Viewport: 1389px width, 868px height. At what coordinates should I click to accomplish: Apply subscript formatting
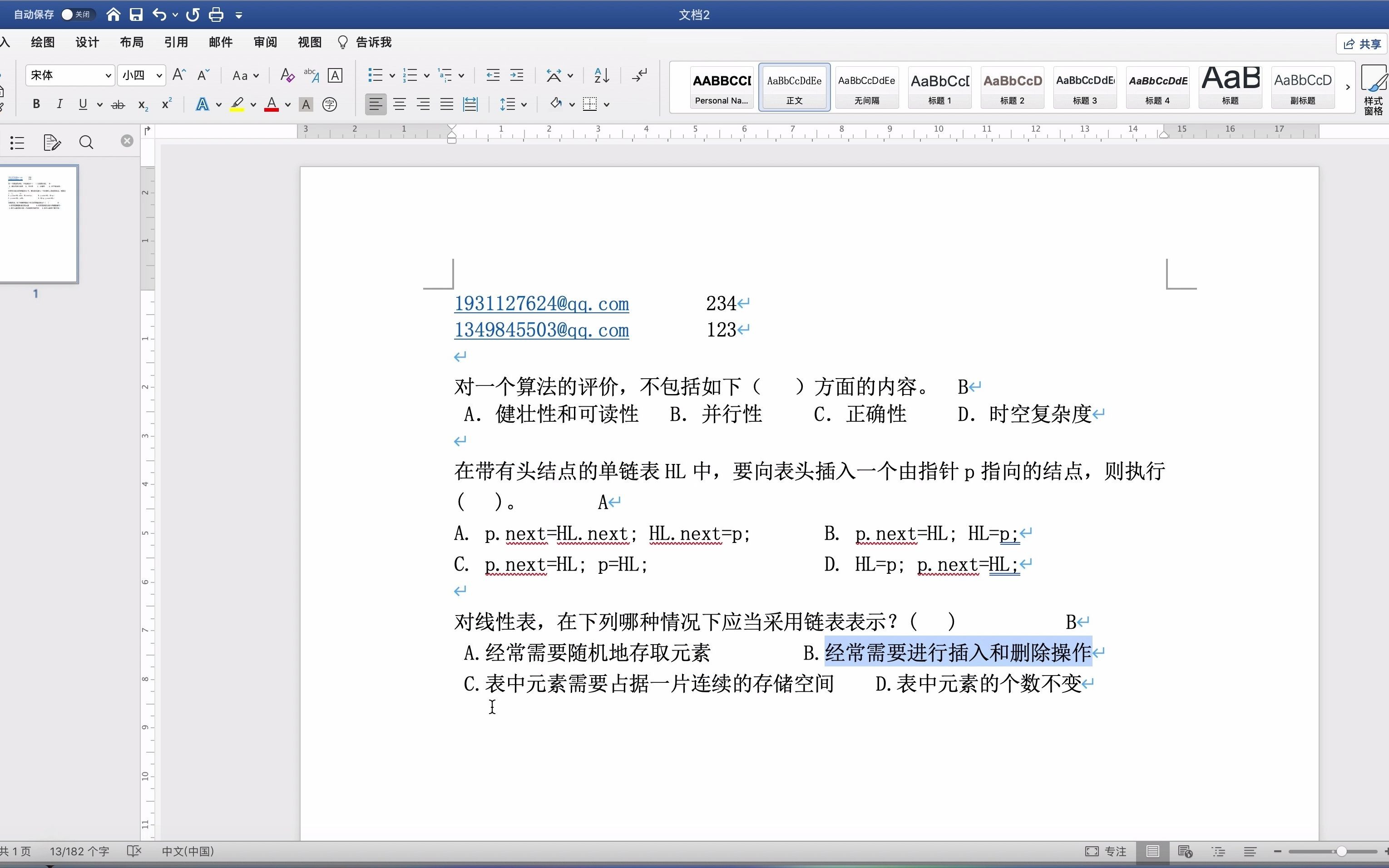coord(143,104)
